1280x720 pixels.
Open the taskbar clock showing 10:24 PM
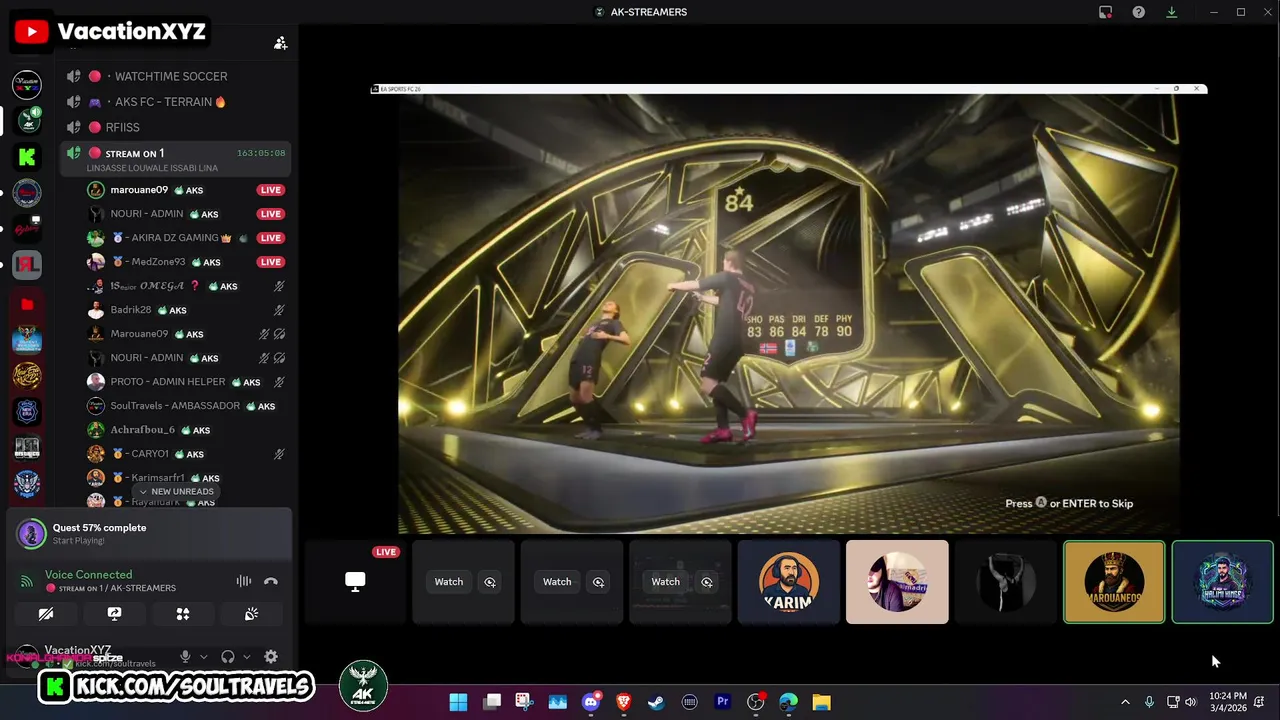coord(1227,702)
